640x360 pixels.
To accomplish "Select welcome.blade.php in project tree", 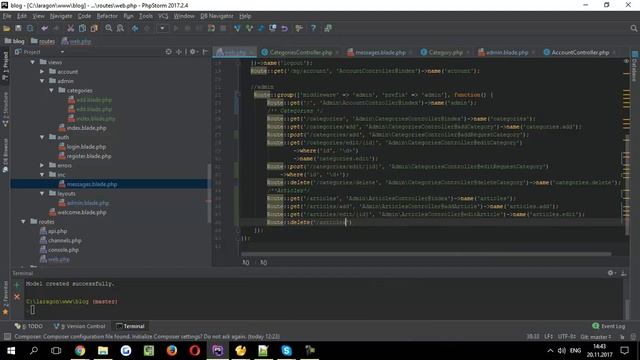I will (x=82, y=212).
